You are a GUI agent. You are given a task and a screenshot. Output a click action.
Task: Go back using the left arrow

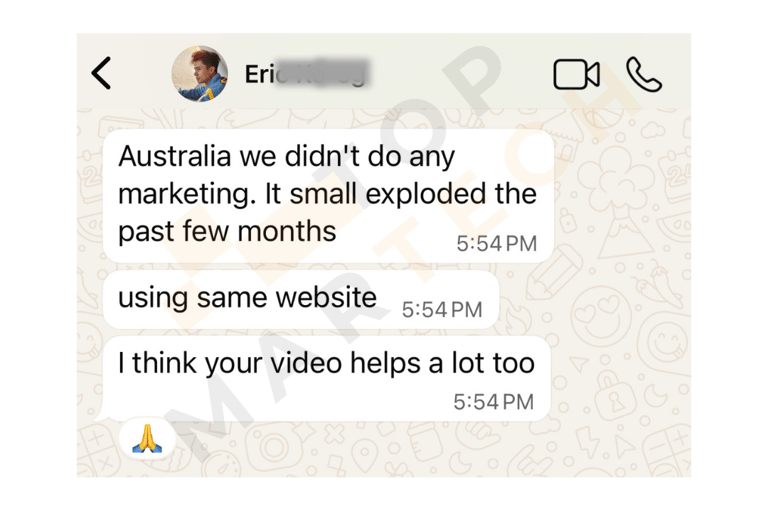101,73
